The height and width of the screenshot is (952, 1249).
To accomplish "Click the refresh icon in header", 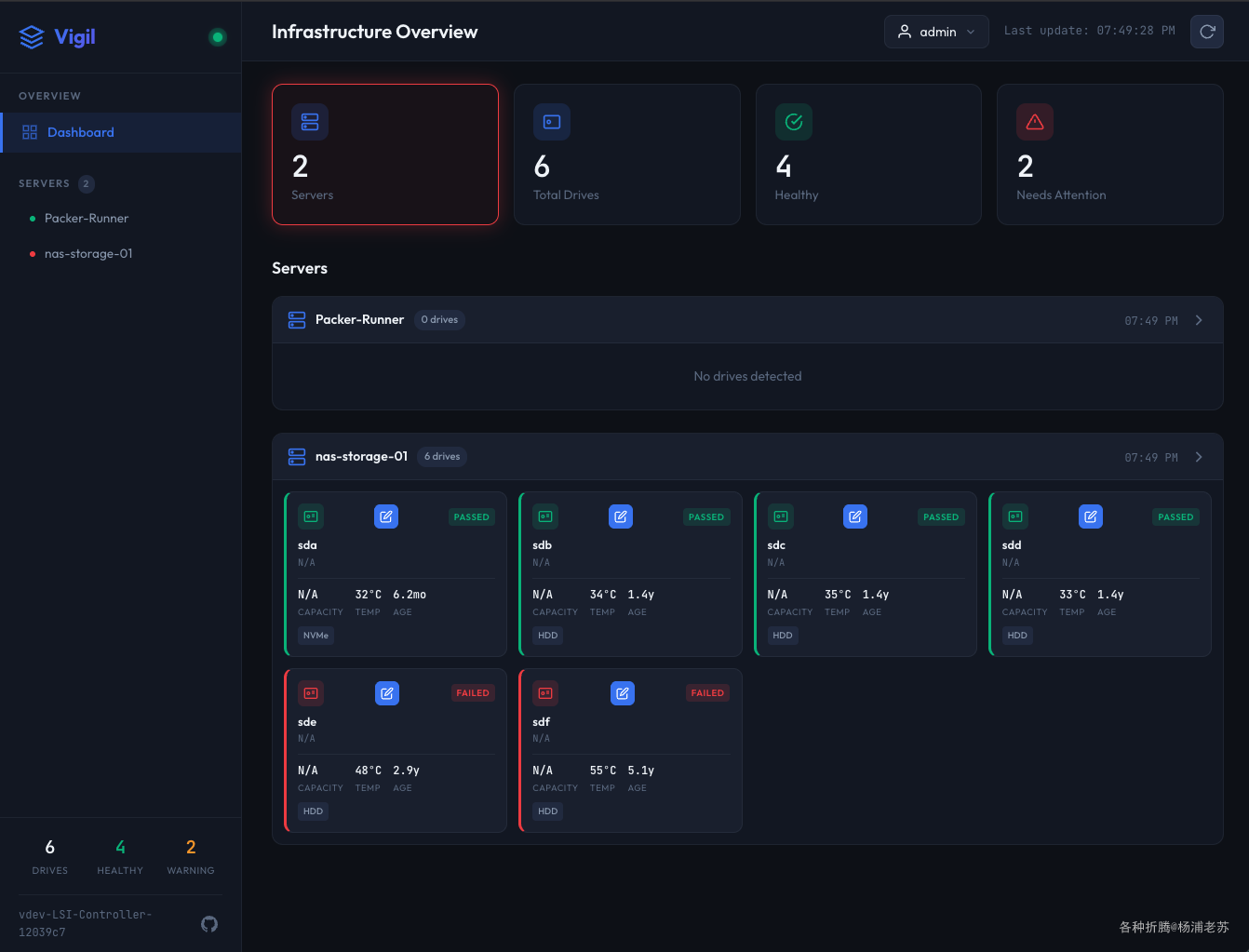I will (x=1206, y=32).
